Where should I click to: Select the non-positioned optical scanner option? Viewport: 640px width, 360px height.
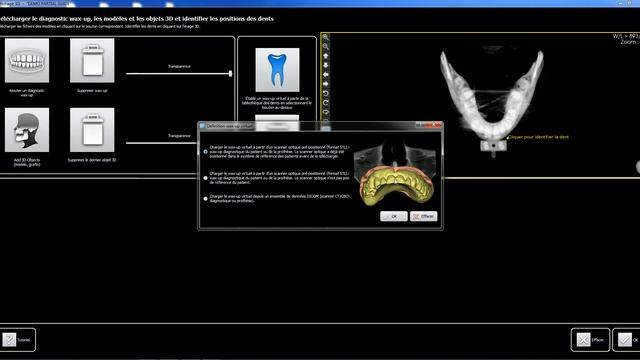205,178
